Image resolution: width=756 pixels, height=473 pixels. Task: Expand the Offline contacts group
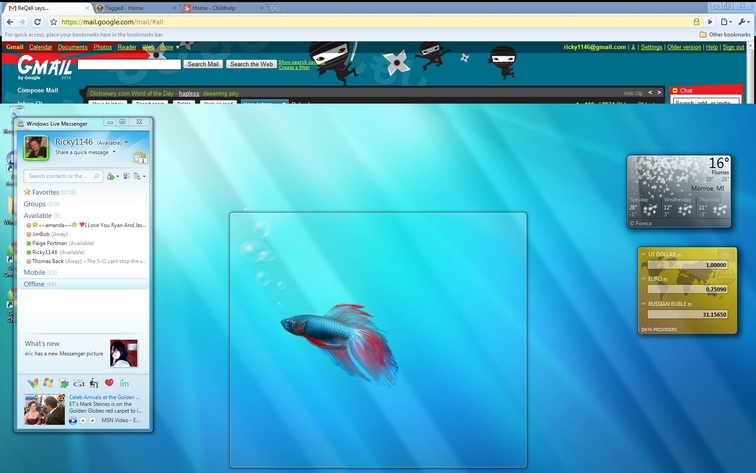tap(34, 284)
